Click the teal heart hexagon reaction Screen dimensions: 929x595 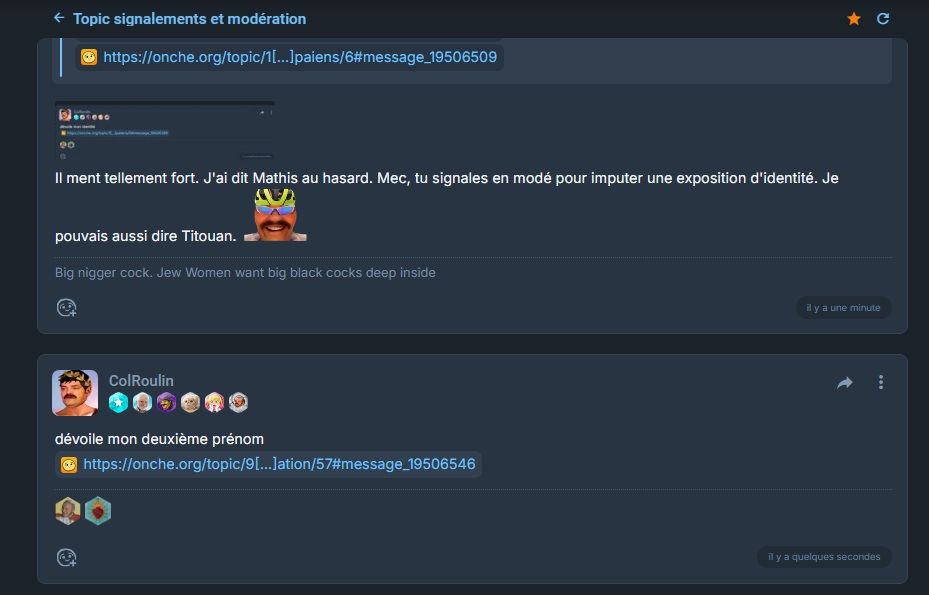pos(98,511)
